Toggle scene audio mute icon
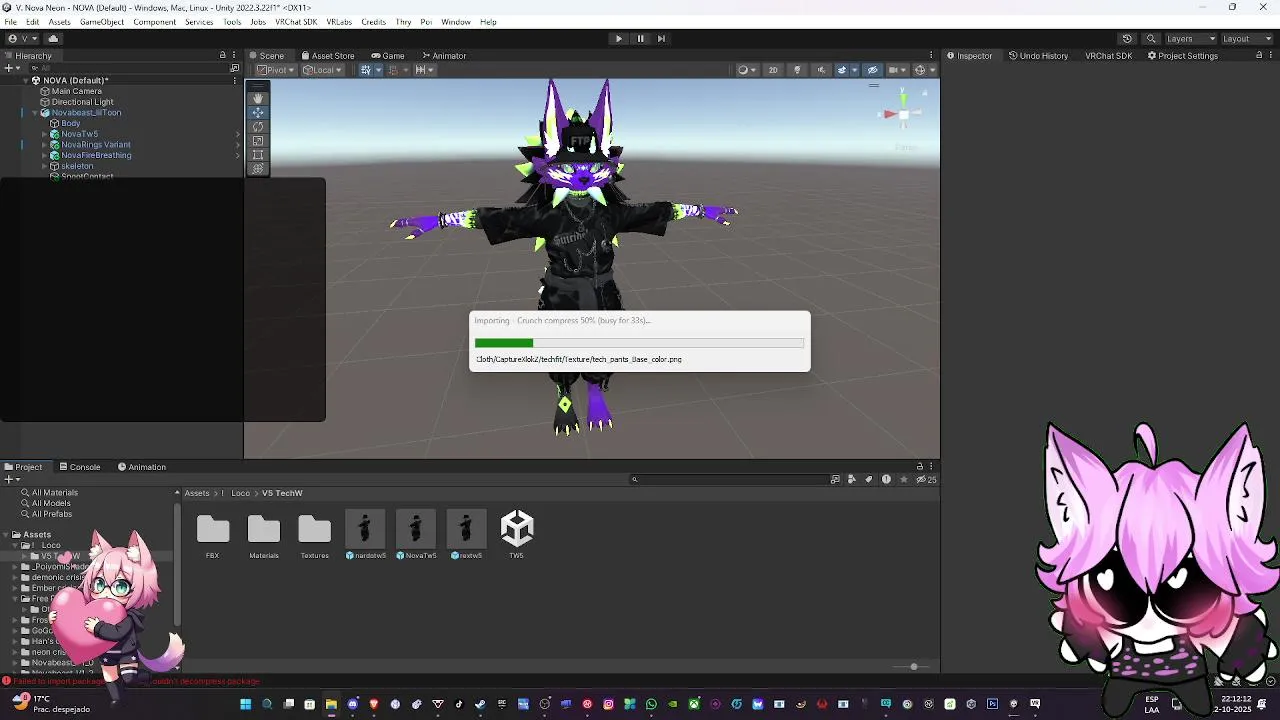 [x=821, y=70]
